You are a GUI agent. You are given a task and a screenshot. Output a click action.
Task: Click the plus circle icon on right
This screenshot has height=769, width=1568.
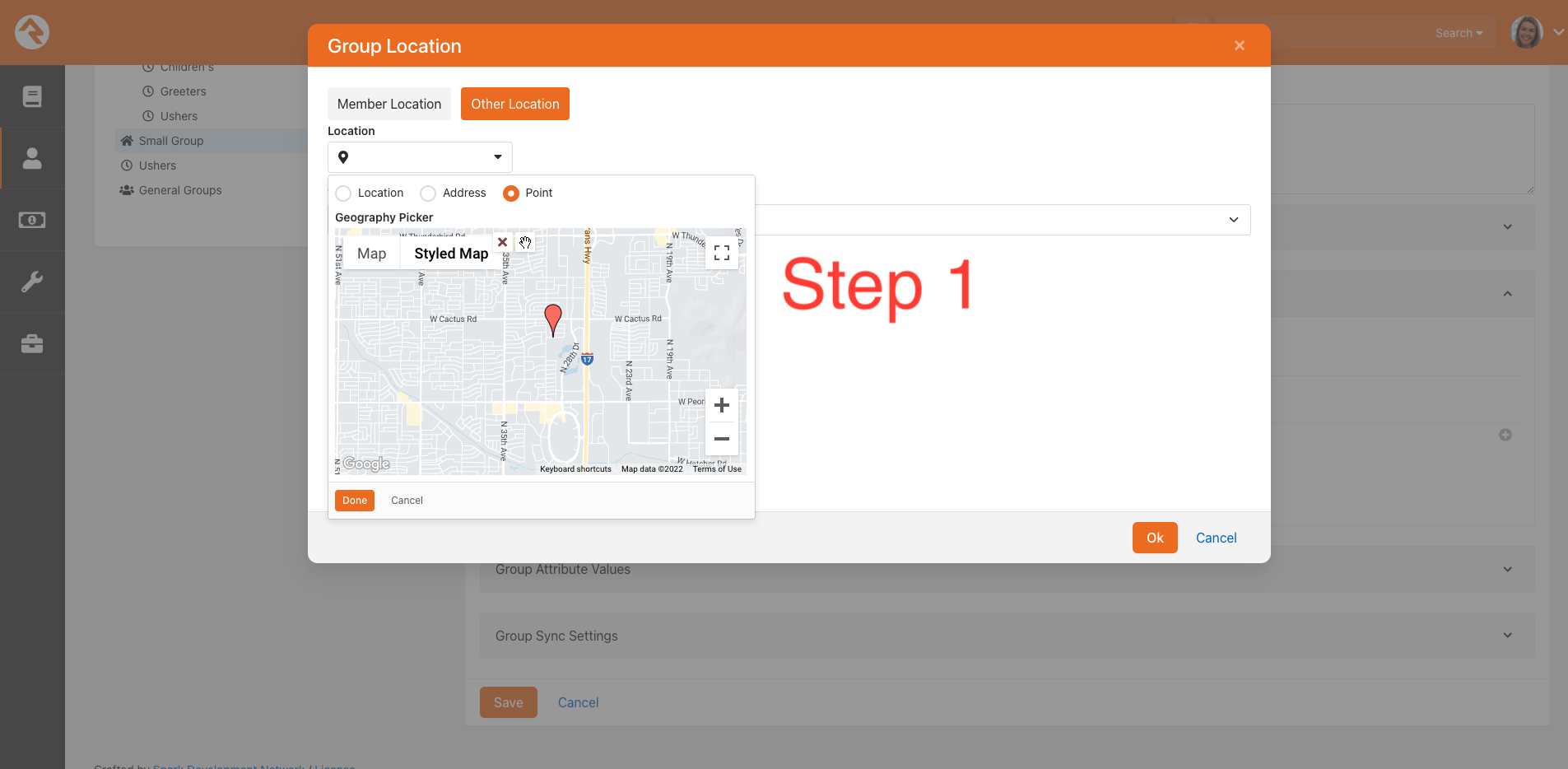pos(1505,435)
